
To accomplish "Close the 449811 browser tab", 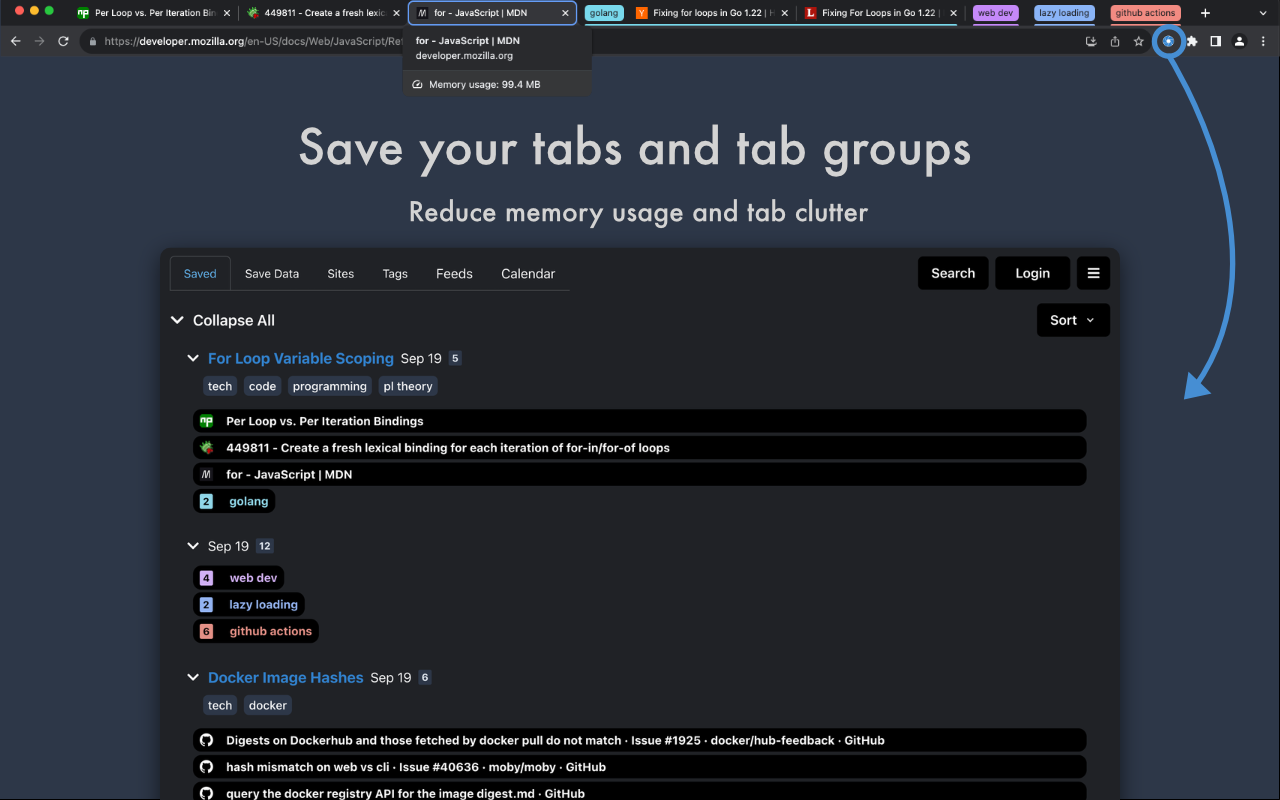I will tap(396, 13).
